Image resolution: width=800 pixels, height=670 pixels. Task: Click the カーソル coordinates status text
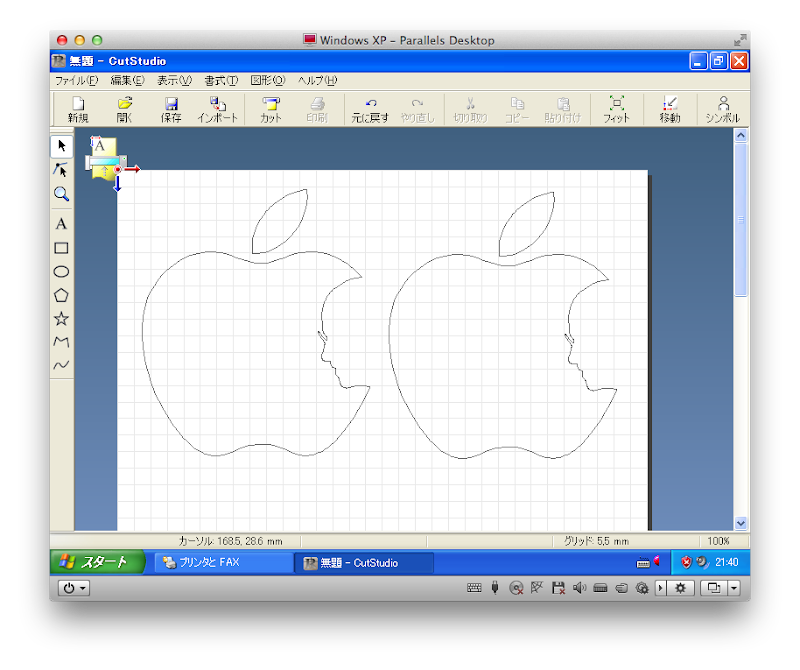coord(230,541)
